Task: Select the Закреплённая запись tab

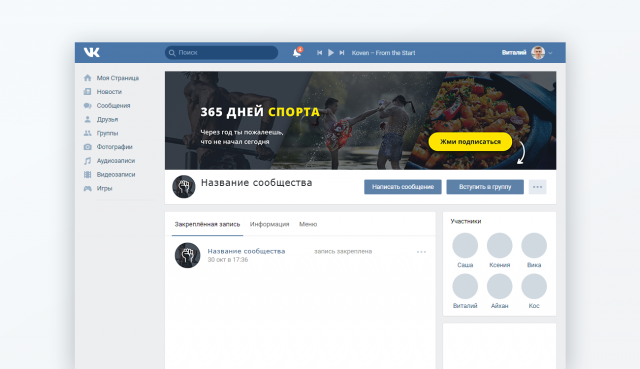Action: 207,224
